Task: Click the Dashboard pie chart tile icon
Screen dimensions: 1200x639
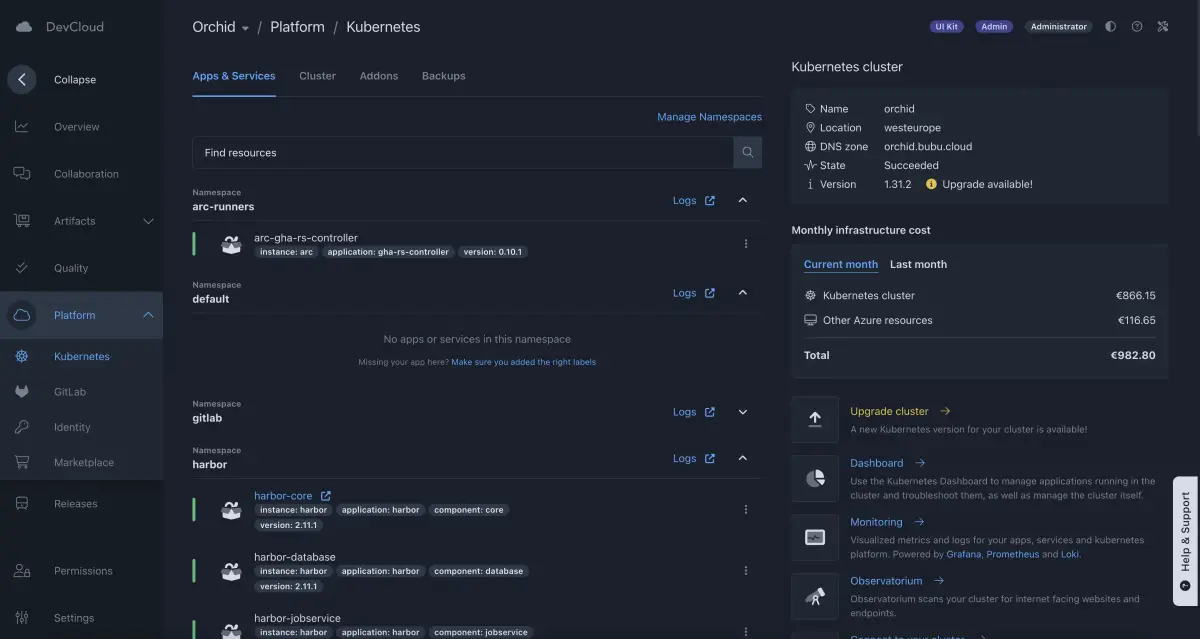Action: tap(815, 478)
